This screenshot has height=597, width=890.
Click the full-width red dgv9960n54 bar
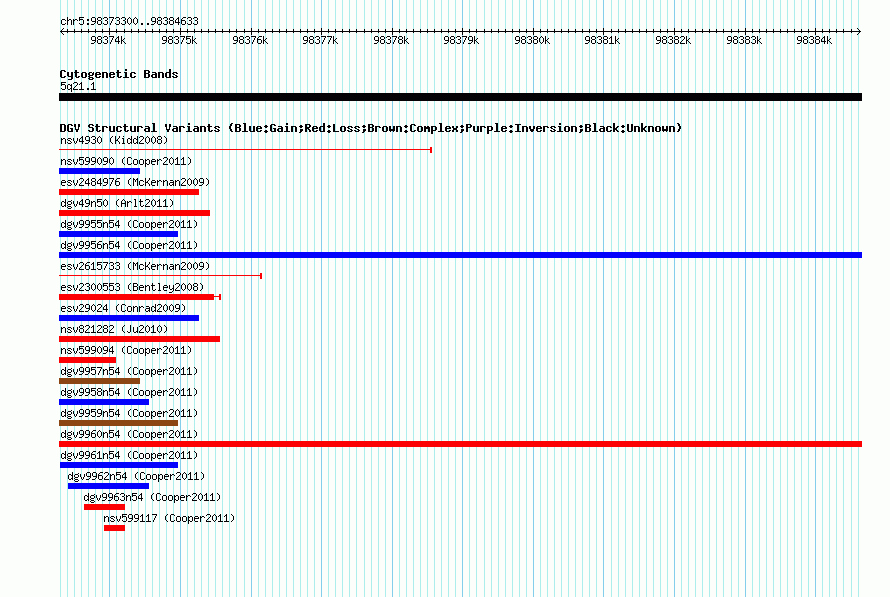pyautogui.click(x=460, y=444)
